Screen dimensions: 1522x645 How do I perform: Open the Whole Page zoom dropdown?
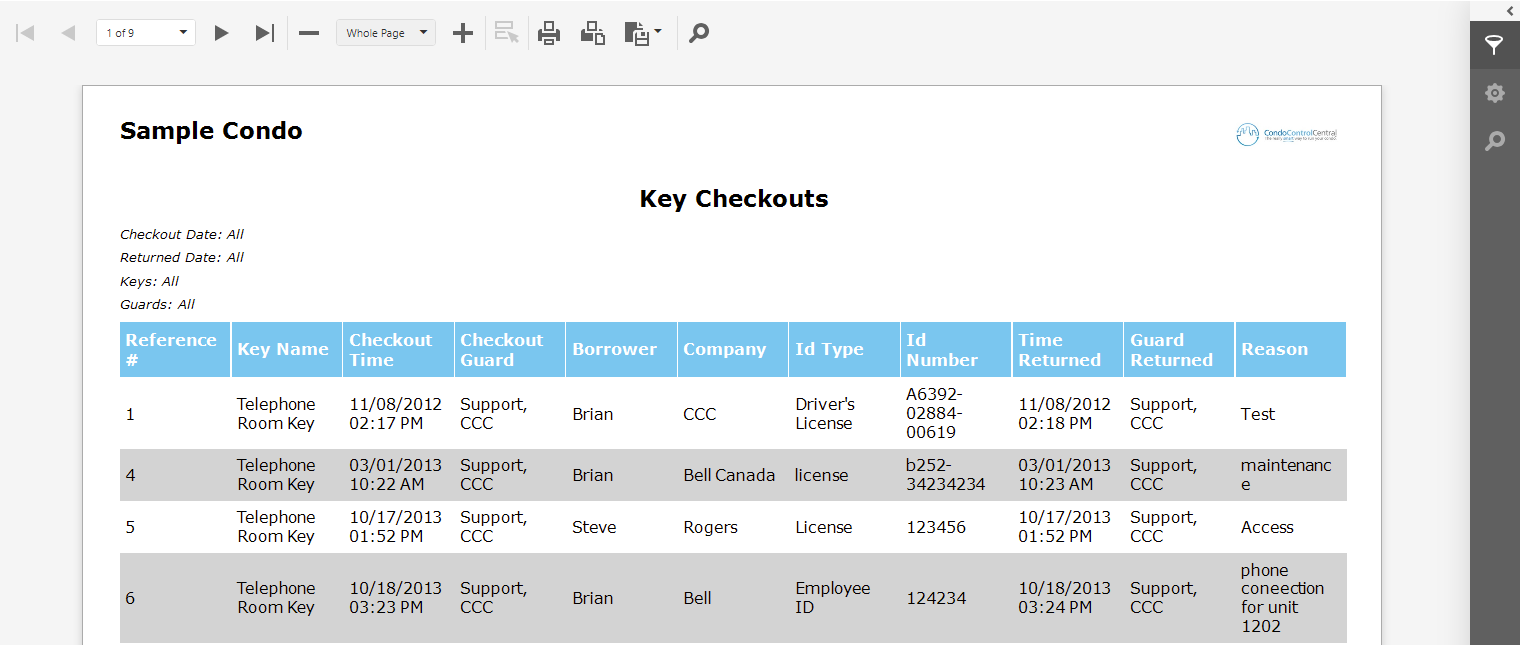386,32
